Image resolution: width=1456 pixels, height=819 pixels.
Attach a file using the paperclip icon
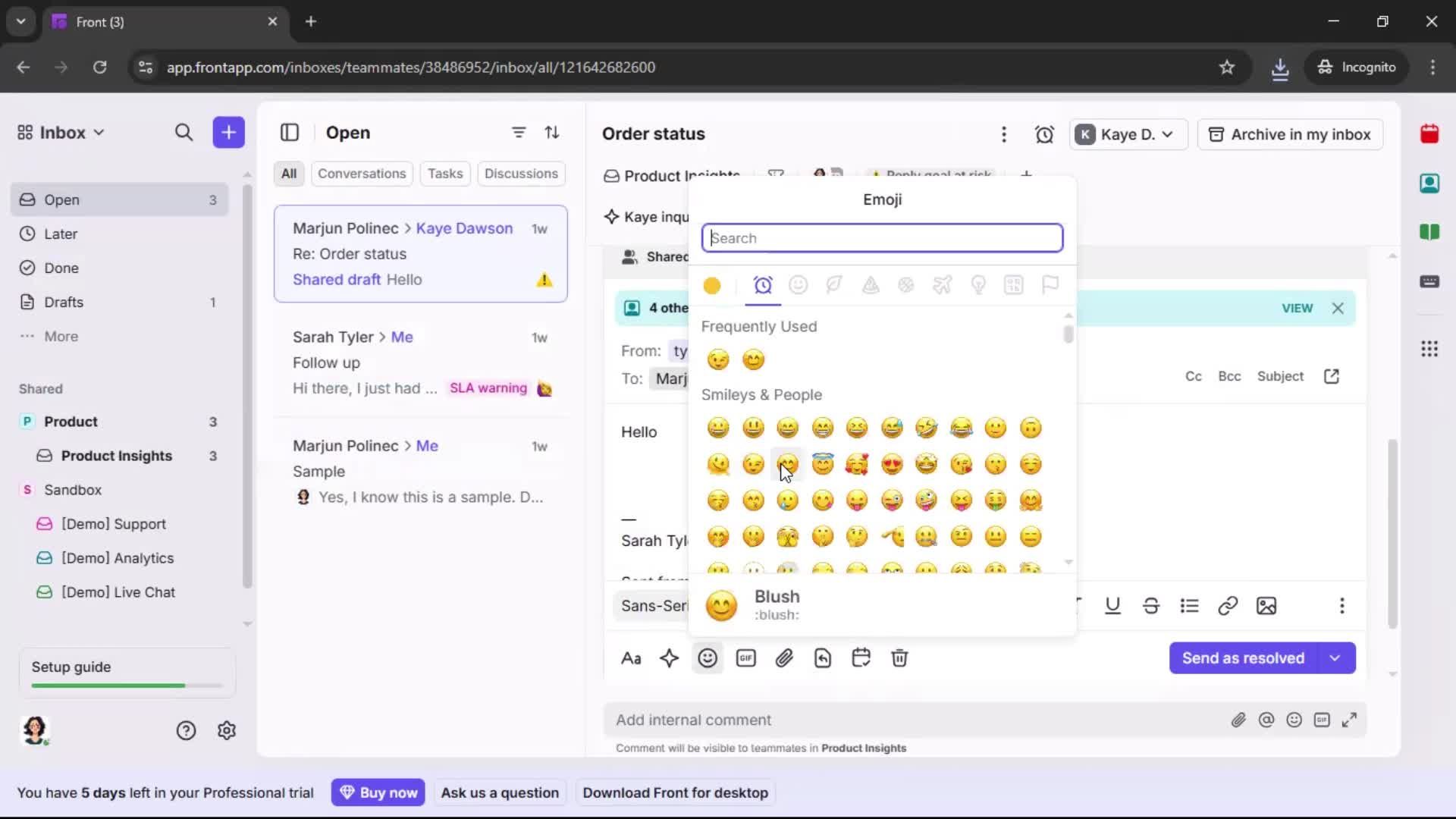pyautogui.click(x=784, y=657)
